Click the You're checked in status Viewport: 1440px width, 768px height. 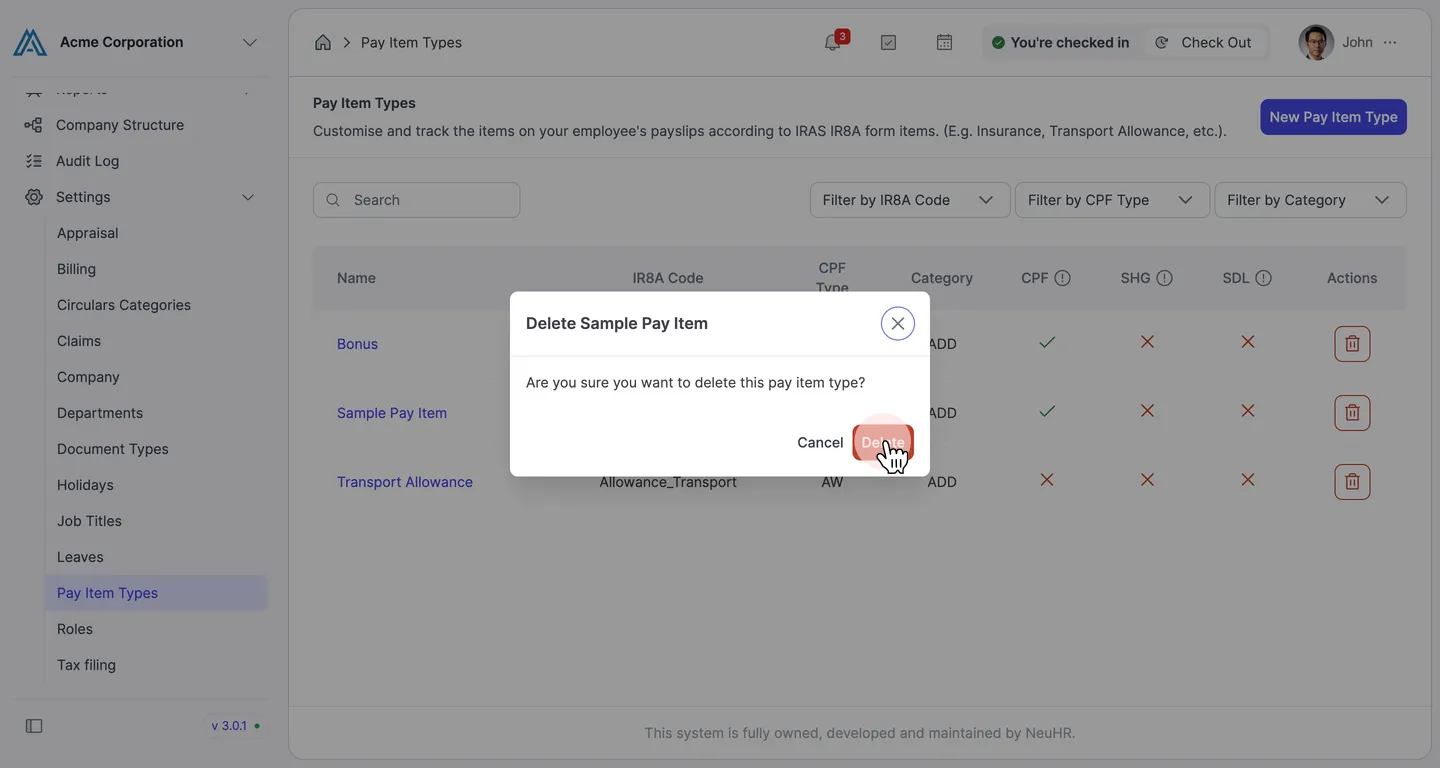point(1060,42)
